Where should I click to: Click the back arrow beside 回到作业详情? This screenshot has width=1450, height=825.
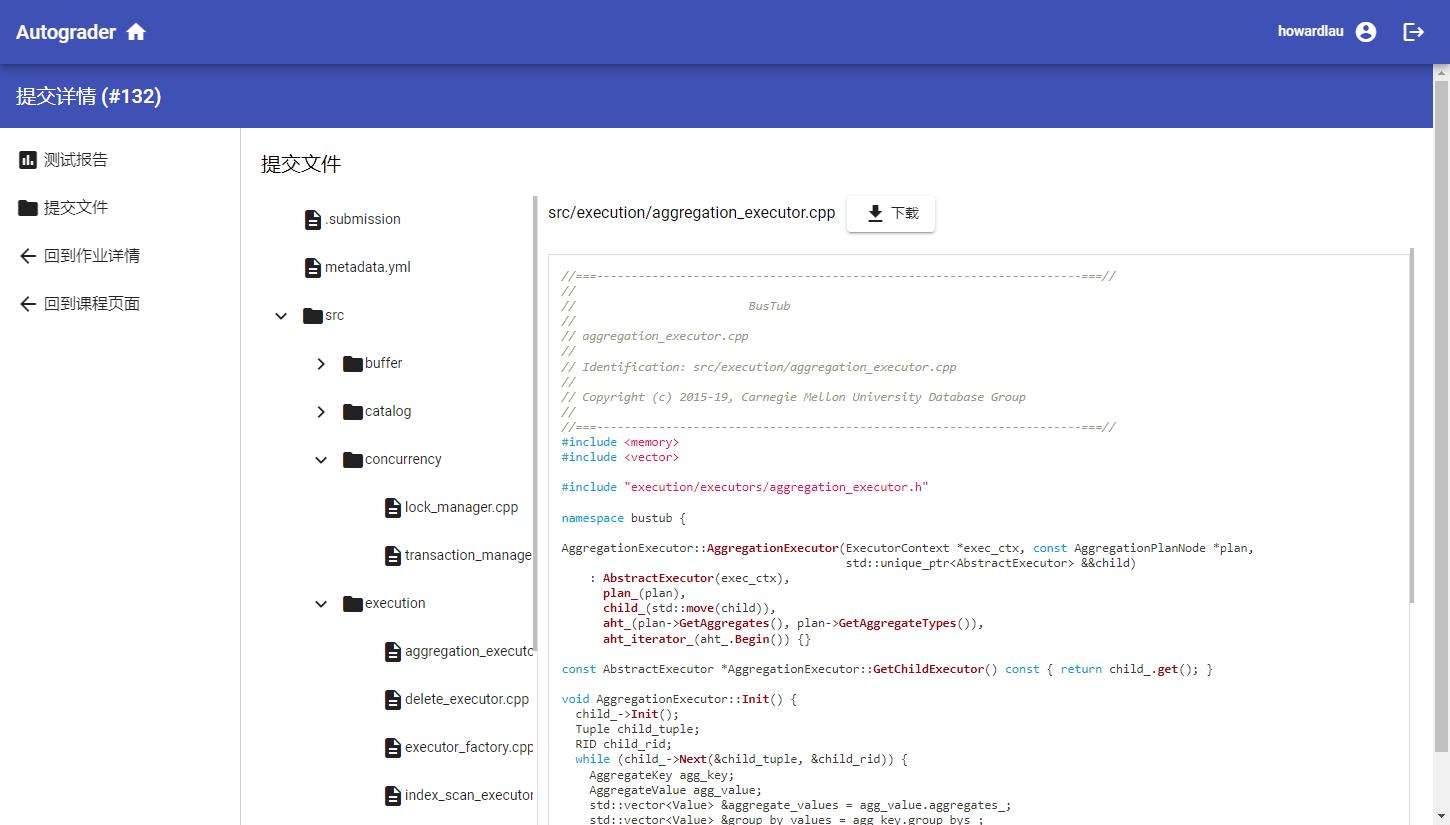click(x=28, y=256)
